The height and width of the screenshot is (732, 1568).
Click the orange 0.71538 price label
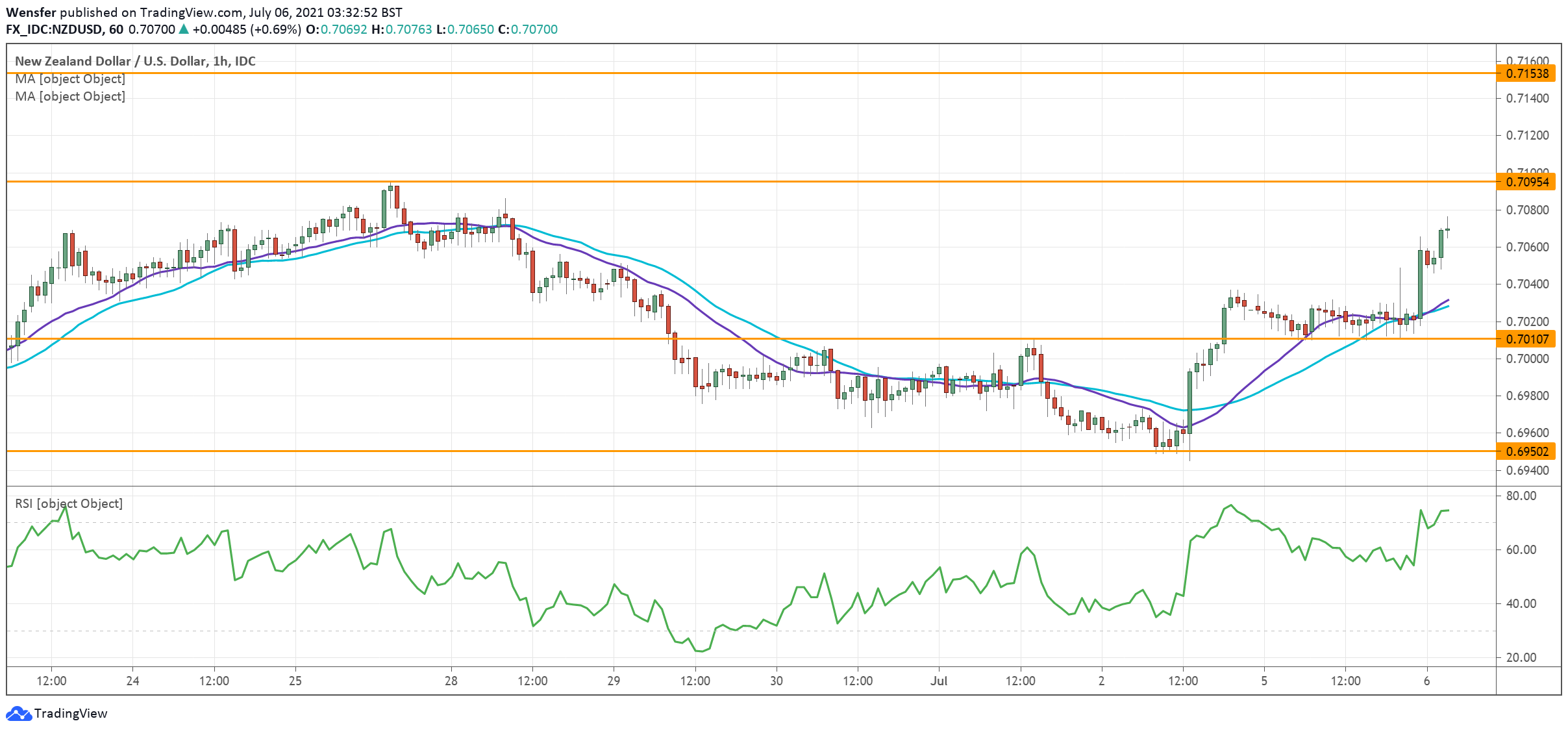(x=1527, y=73)
